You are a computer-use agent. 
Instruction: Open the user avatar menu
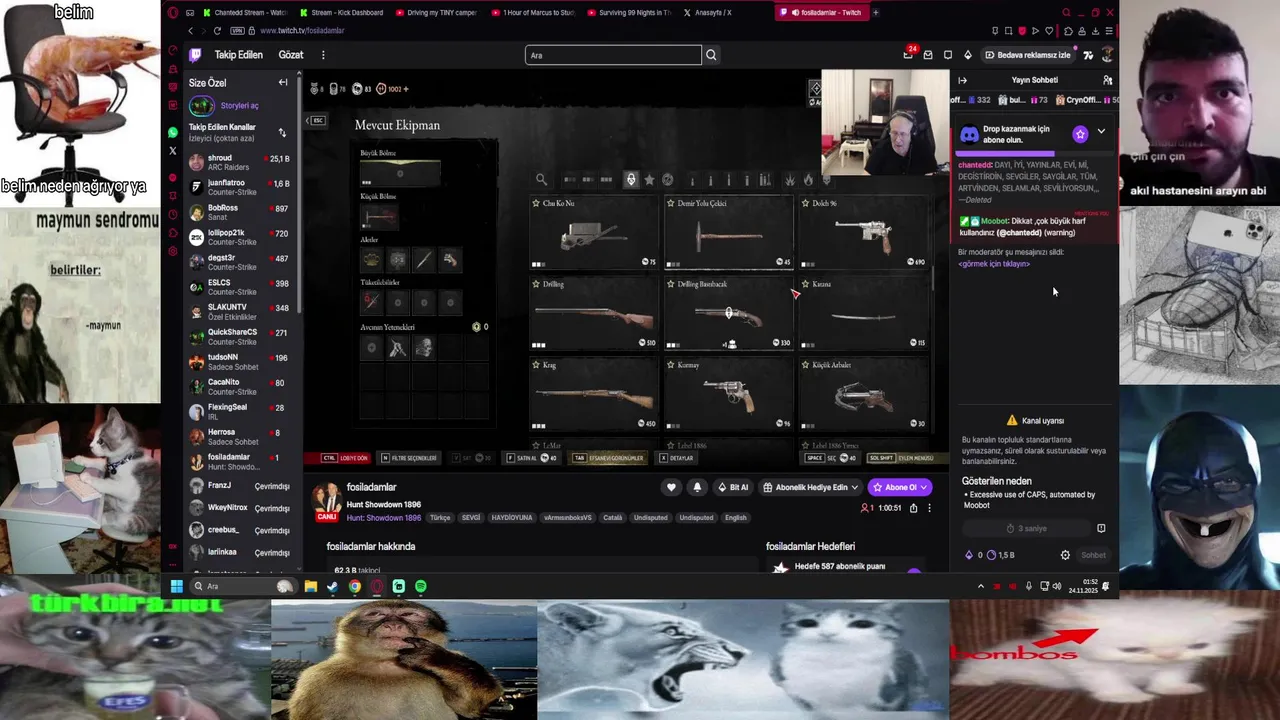coord(1107,55)
